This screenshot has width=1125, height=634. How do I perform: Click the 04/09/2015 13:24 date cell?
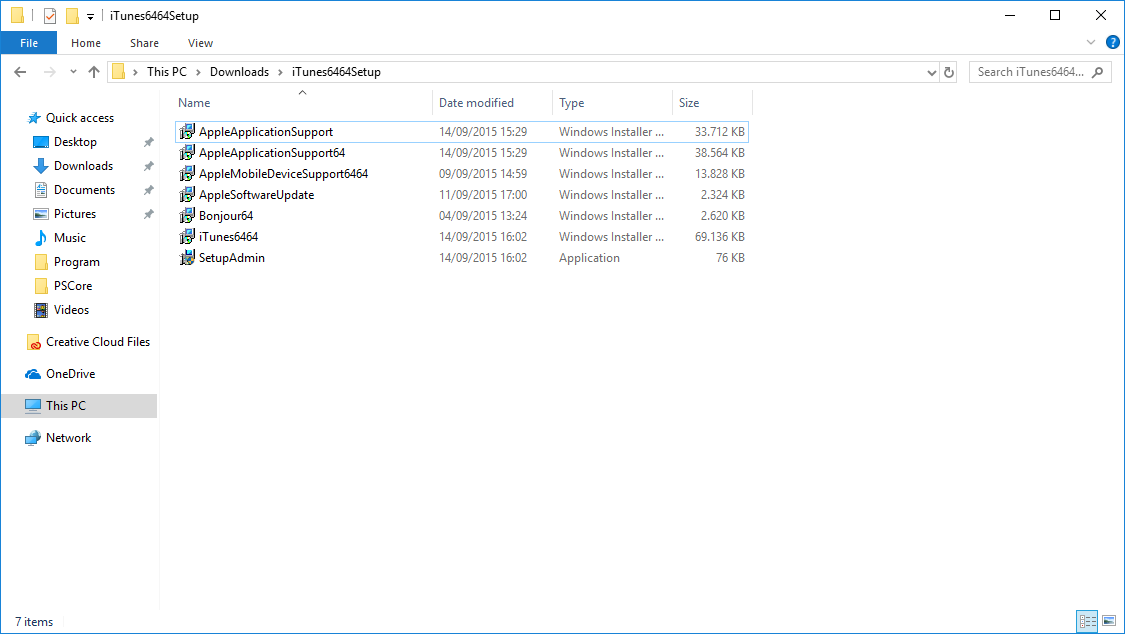[483, 216]
